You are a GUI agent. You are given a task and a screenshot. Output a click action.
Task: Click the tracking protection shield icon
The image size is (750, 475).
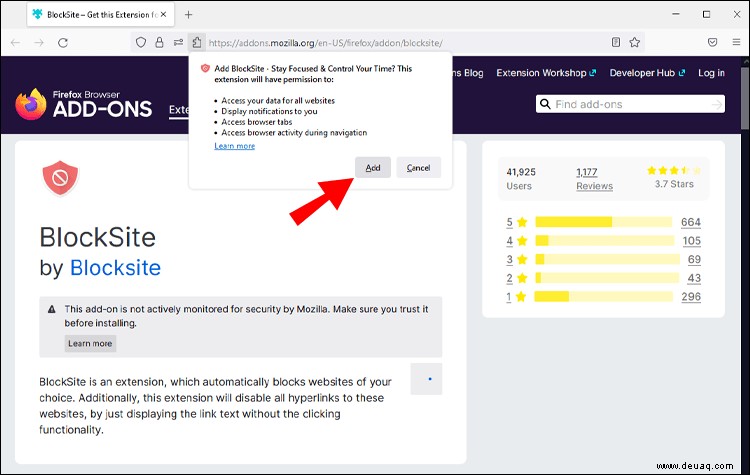pyautogui.click(x=141, y=43)
